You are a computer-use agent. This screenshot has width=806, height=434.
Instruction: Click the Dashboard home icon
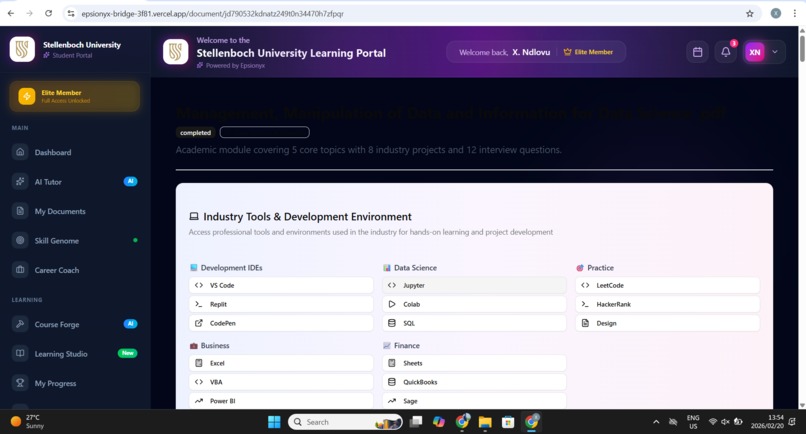[20, 152]
